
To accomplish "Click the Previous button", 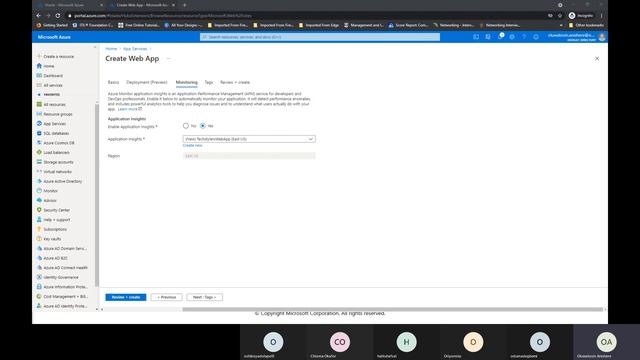I will click(x=167, y=297).
